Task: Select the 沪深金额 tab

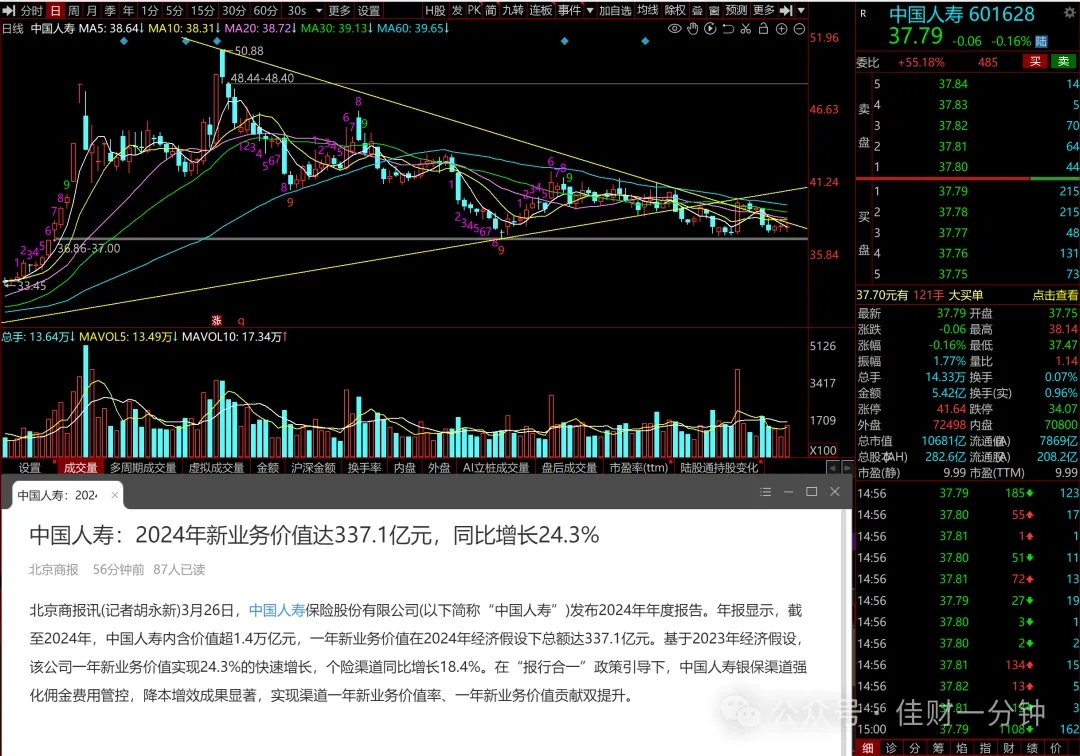Action: (313, 468)
